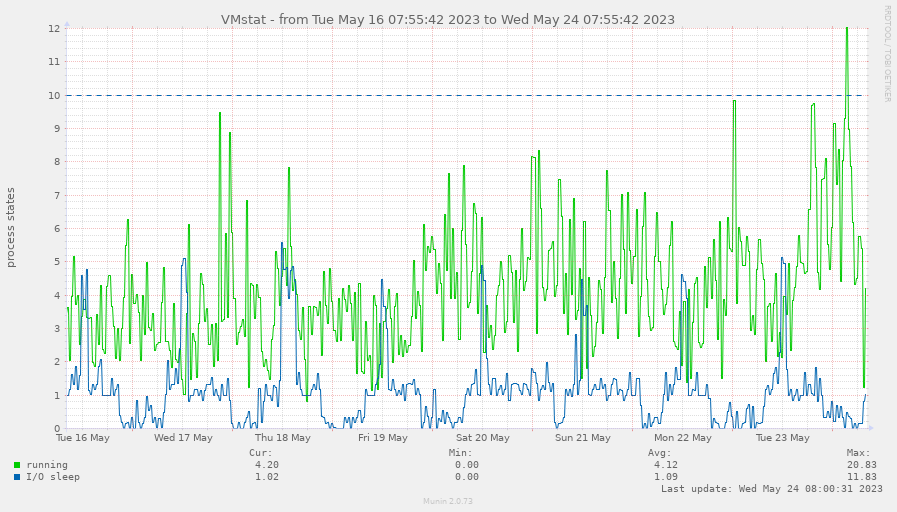Click the y-axis value 12 label

54,29
